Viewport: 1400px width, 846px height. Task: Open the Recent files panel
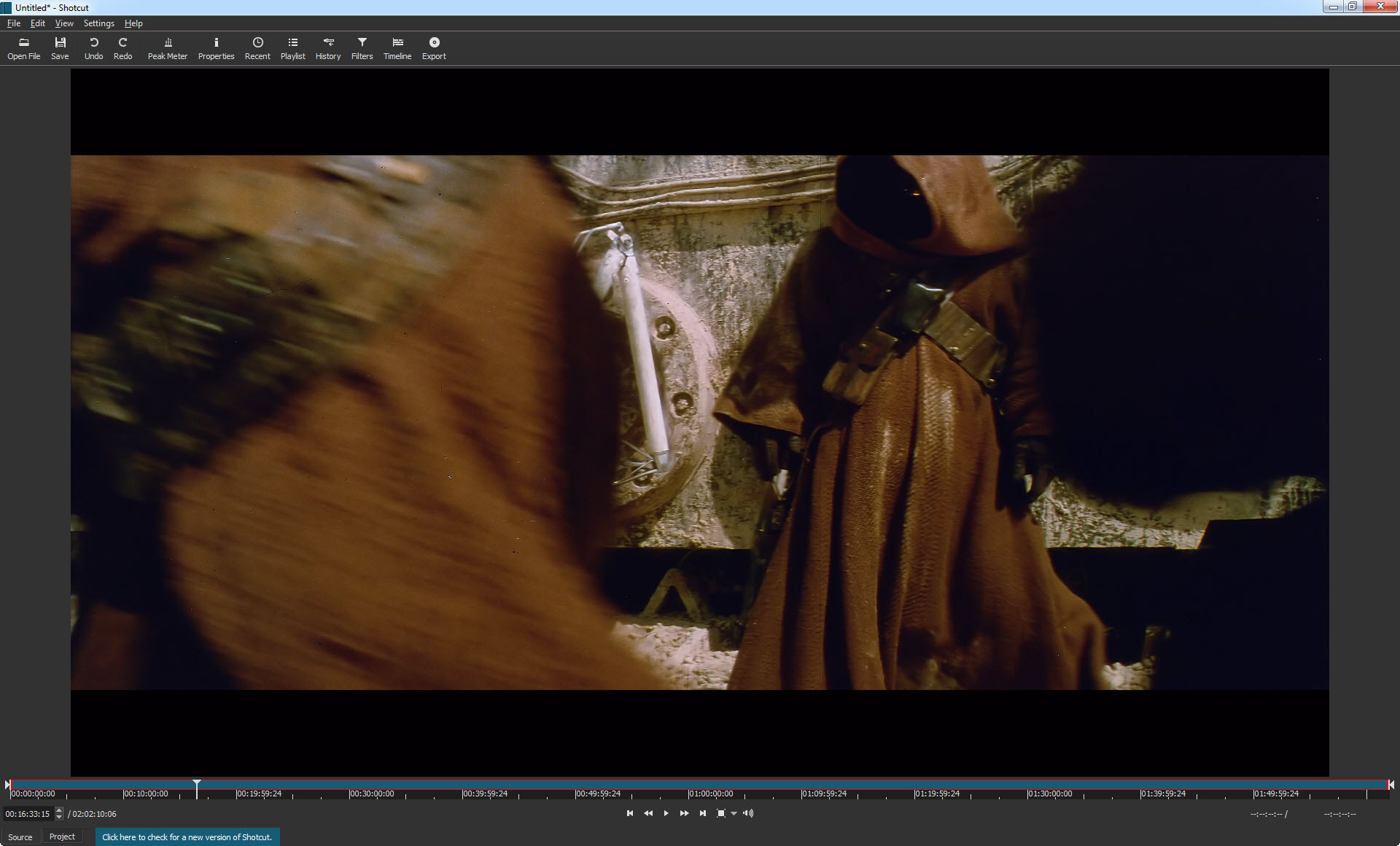(257, 48)
